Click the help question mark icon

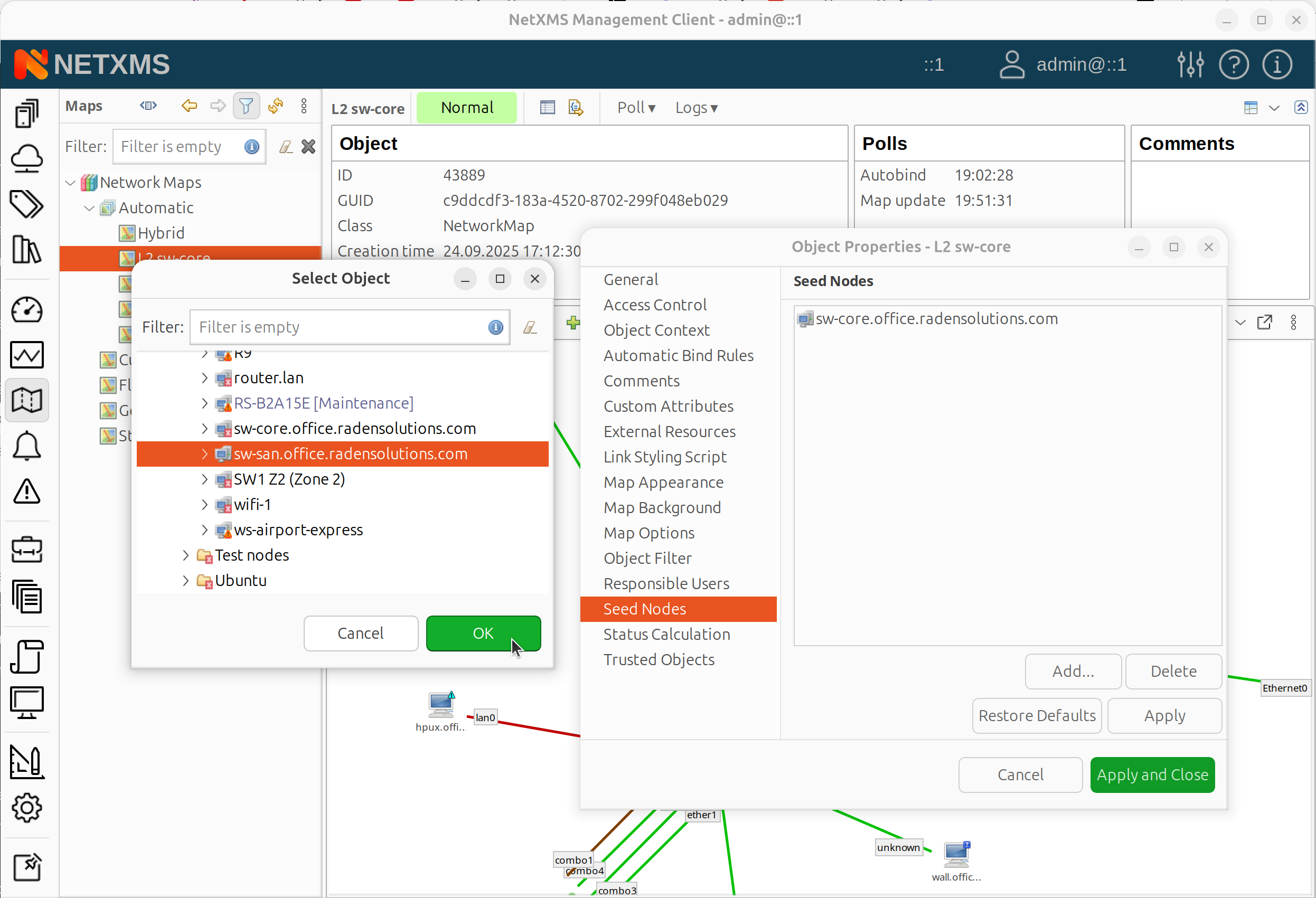1233,64
